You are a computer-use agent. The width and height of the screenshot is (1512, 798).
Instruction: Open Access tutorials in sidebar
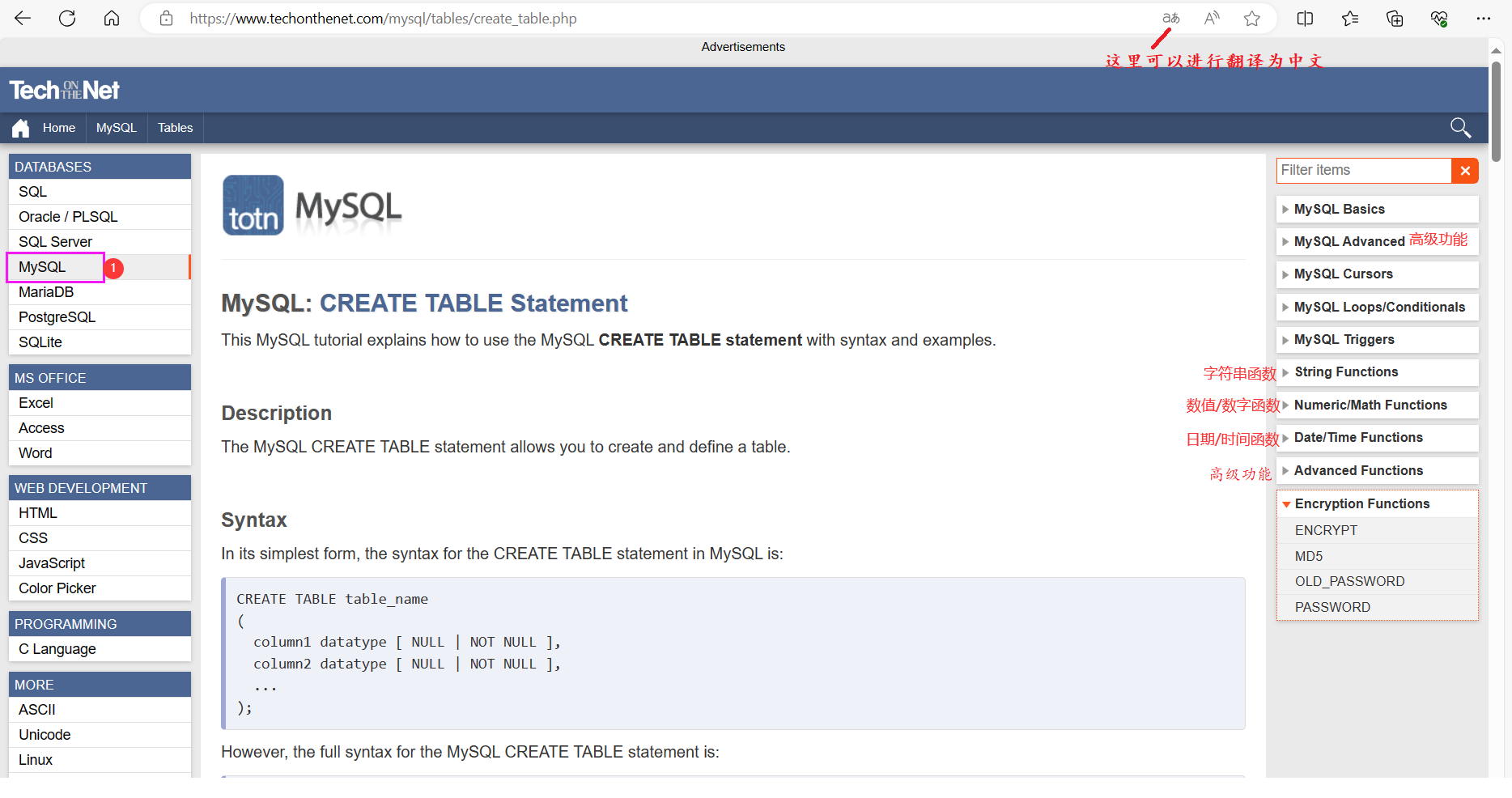coord(100,428)
